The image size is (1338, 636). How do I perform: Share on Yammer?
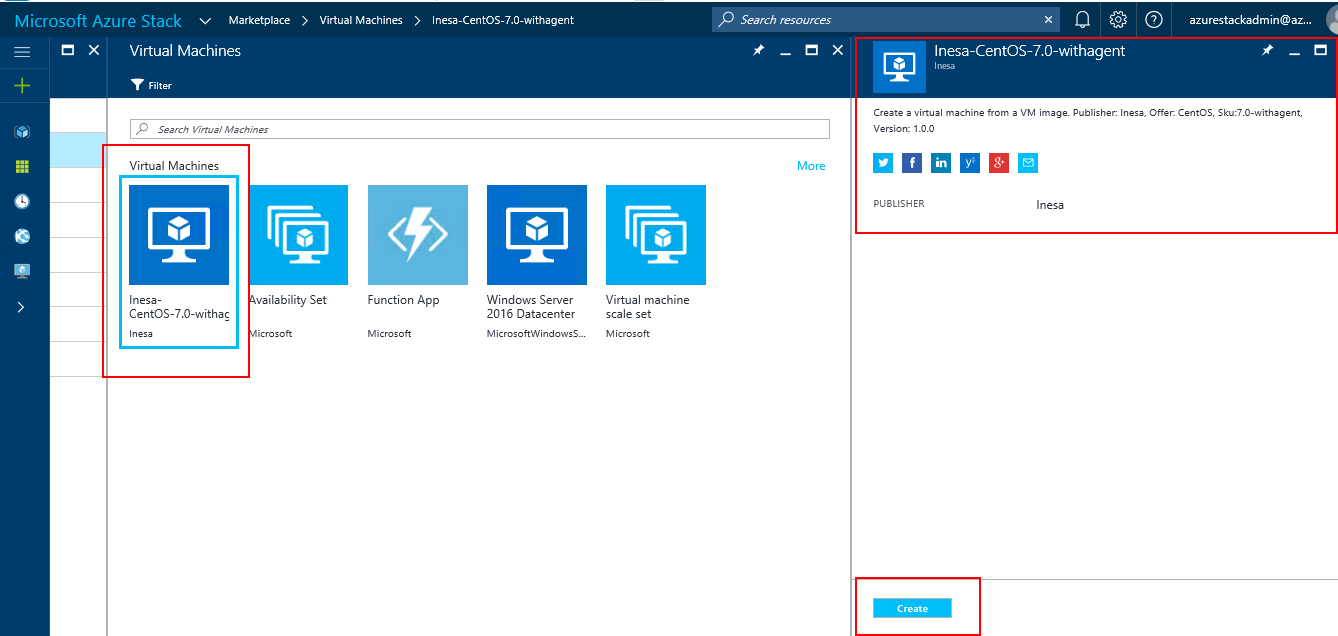click(x=970, y=163)
